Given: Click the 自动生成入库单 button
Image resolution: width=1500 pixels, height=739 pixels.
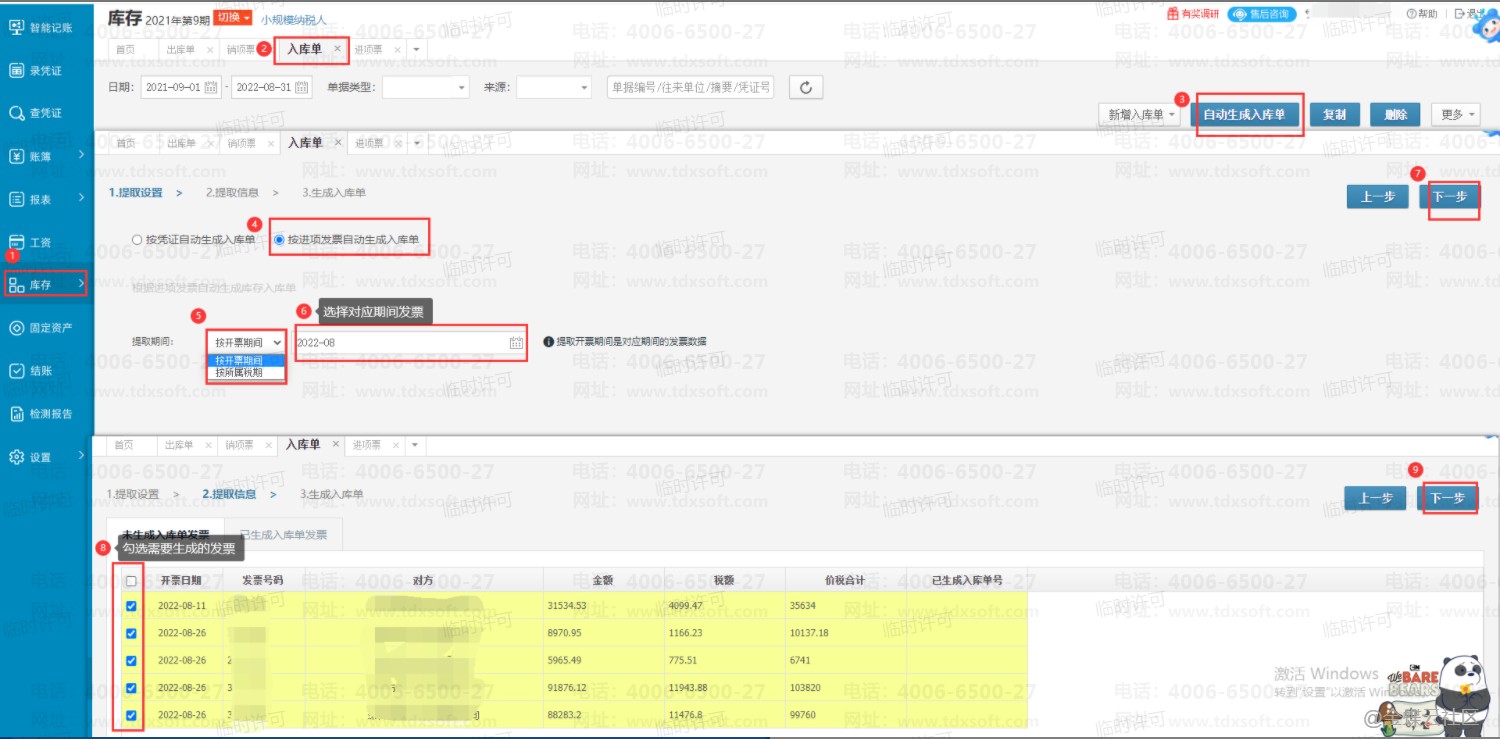Looking at the screenshot, I should pos(1243,115).
